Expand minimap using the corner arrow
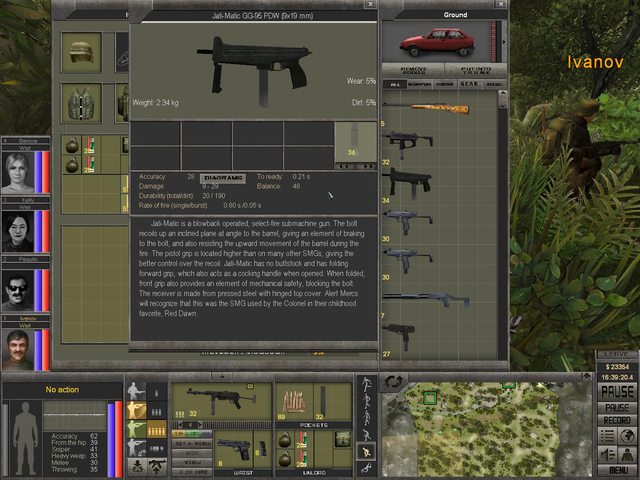Screen dimensions: 640x480 (x=587, y=376)
